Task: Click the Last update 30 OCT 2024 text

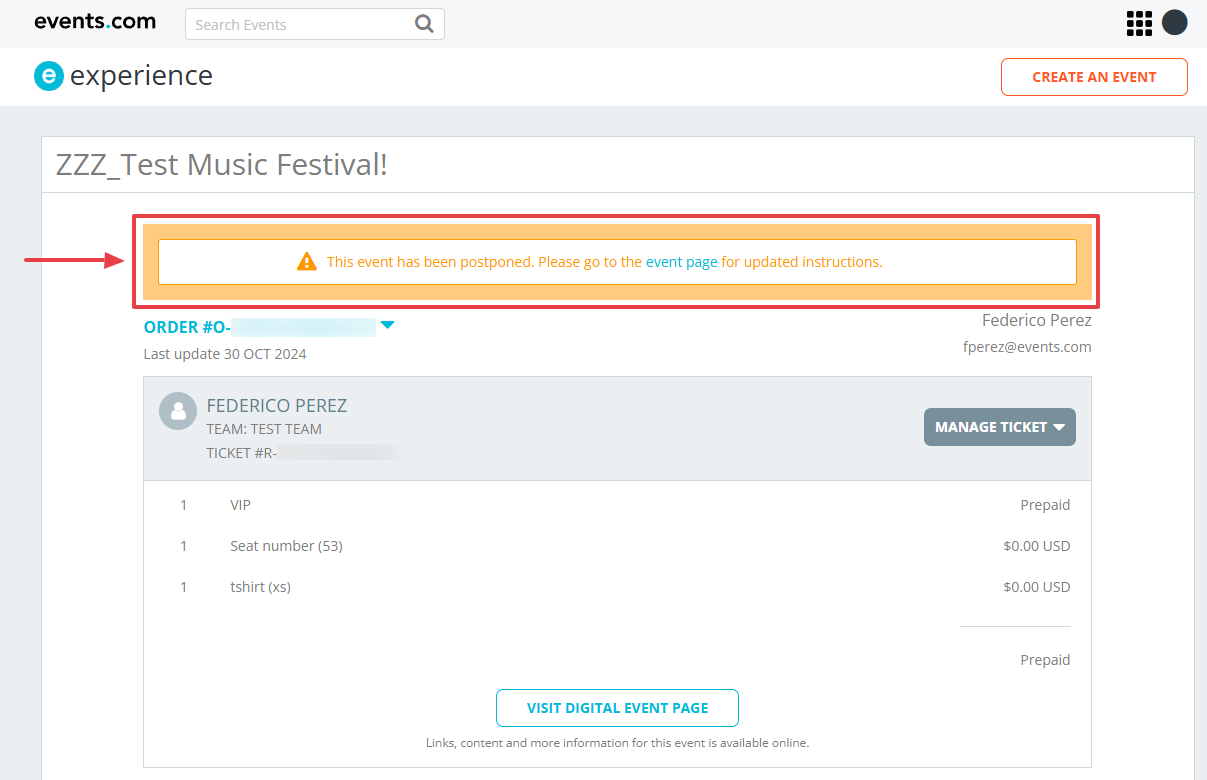Action: 225,354
